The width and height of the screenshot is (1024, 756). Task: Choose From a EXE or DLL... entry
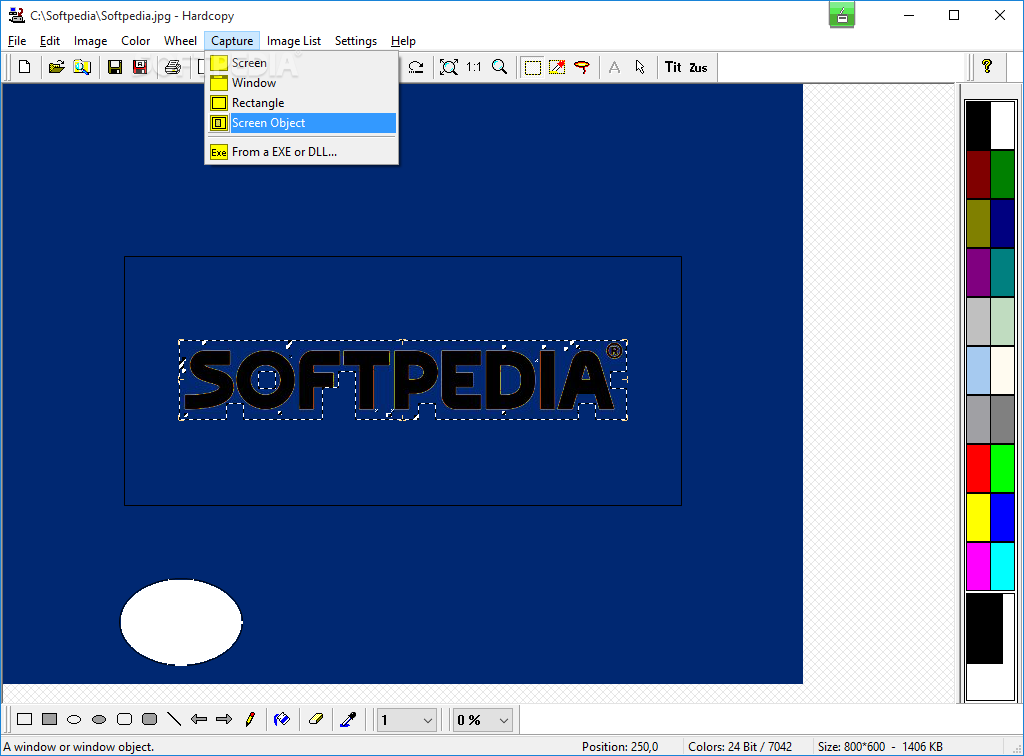point(302,152)
